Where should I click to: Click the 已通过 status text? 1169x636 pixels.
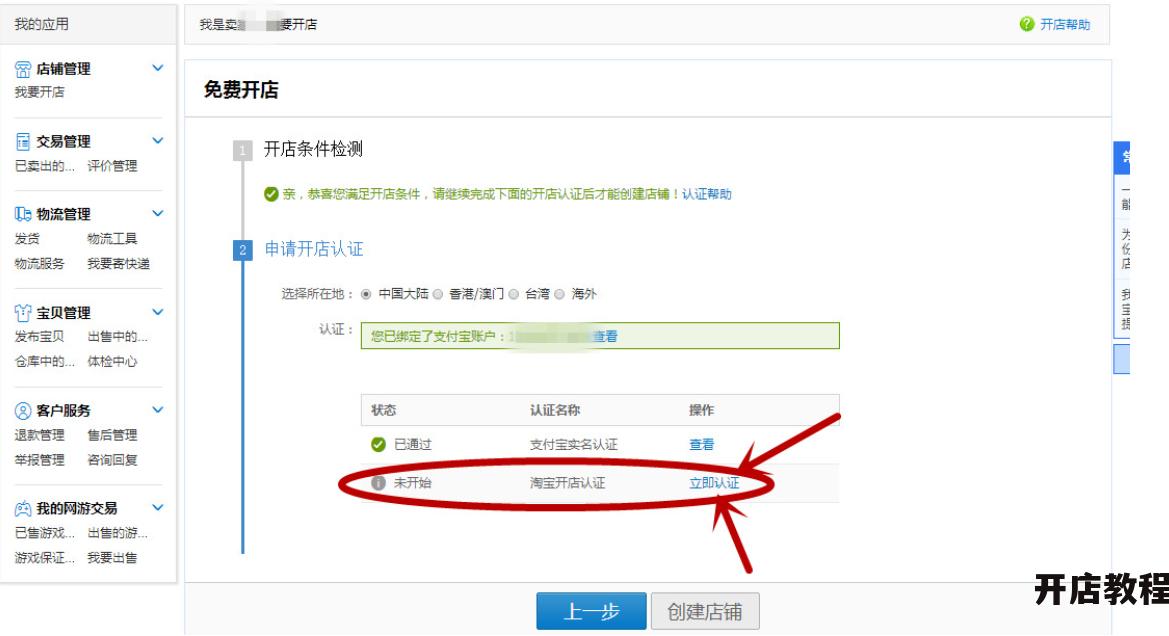point(412,444)
